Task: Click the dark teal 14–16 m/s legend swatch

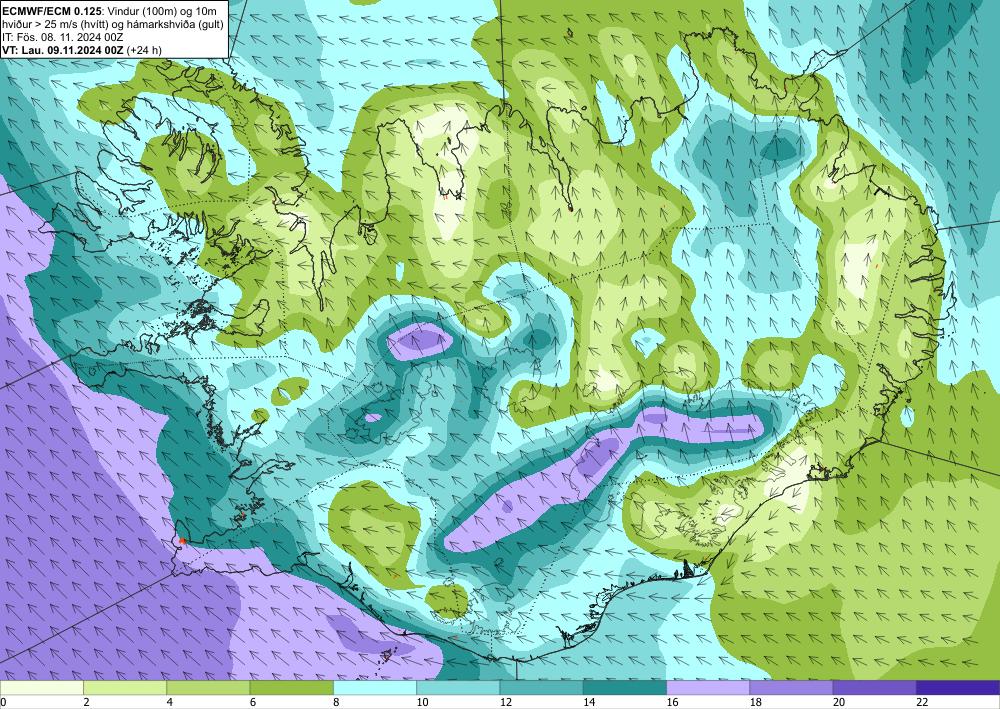Action: pyautogui.click(x=625, y=688)
